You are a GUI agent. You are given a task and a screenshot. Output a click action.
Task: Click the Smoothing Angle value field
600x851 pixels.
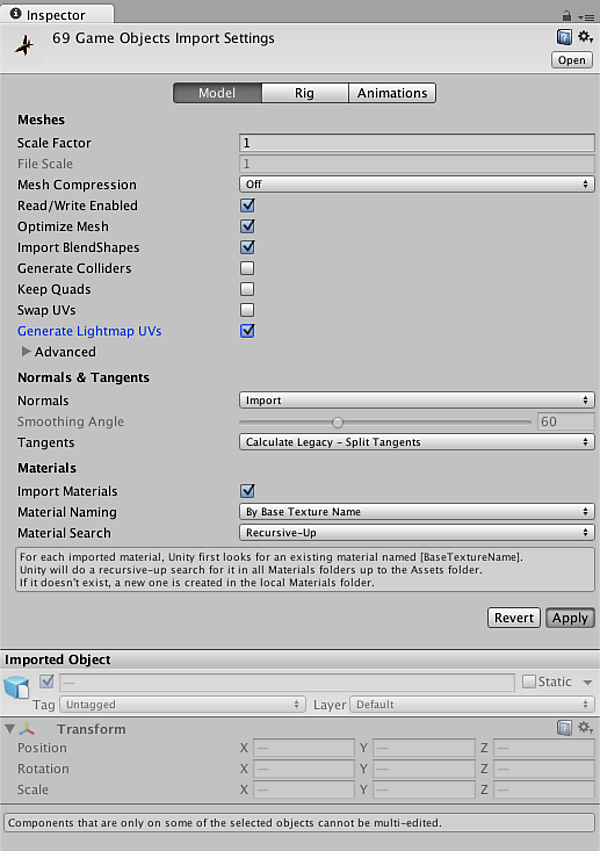pyautogui.click(x=566, y=421)
